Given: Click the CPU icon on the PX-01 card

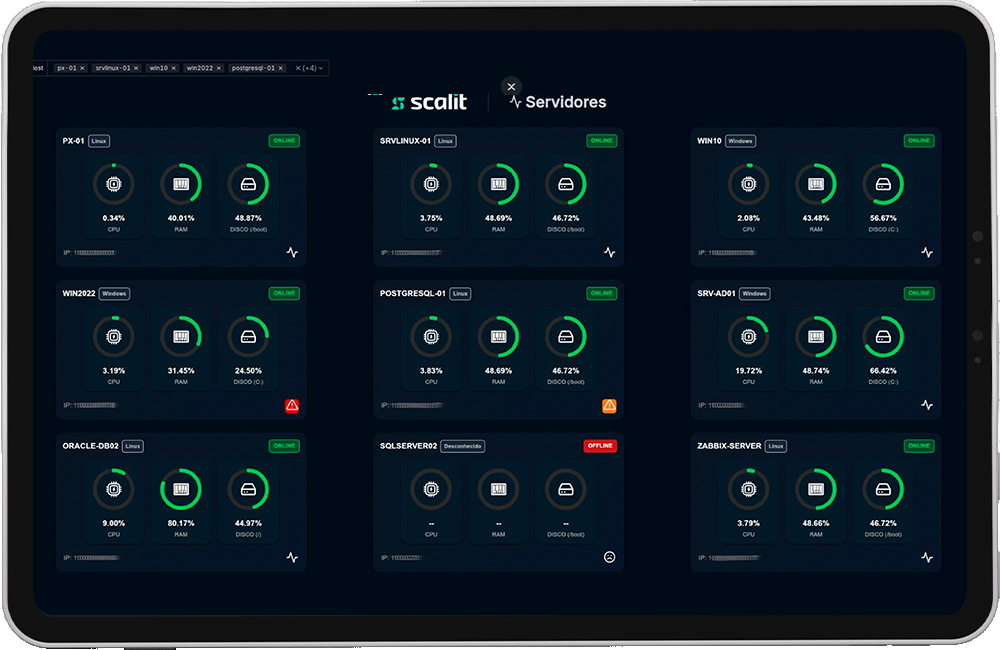Looking at the screenshot, I should click(x=113, y=183).
